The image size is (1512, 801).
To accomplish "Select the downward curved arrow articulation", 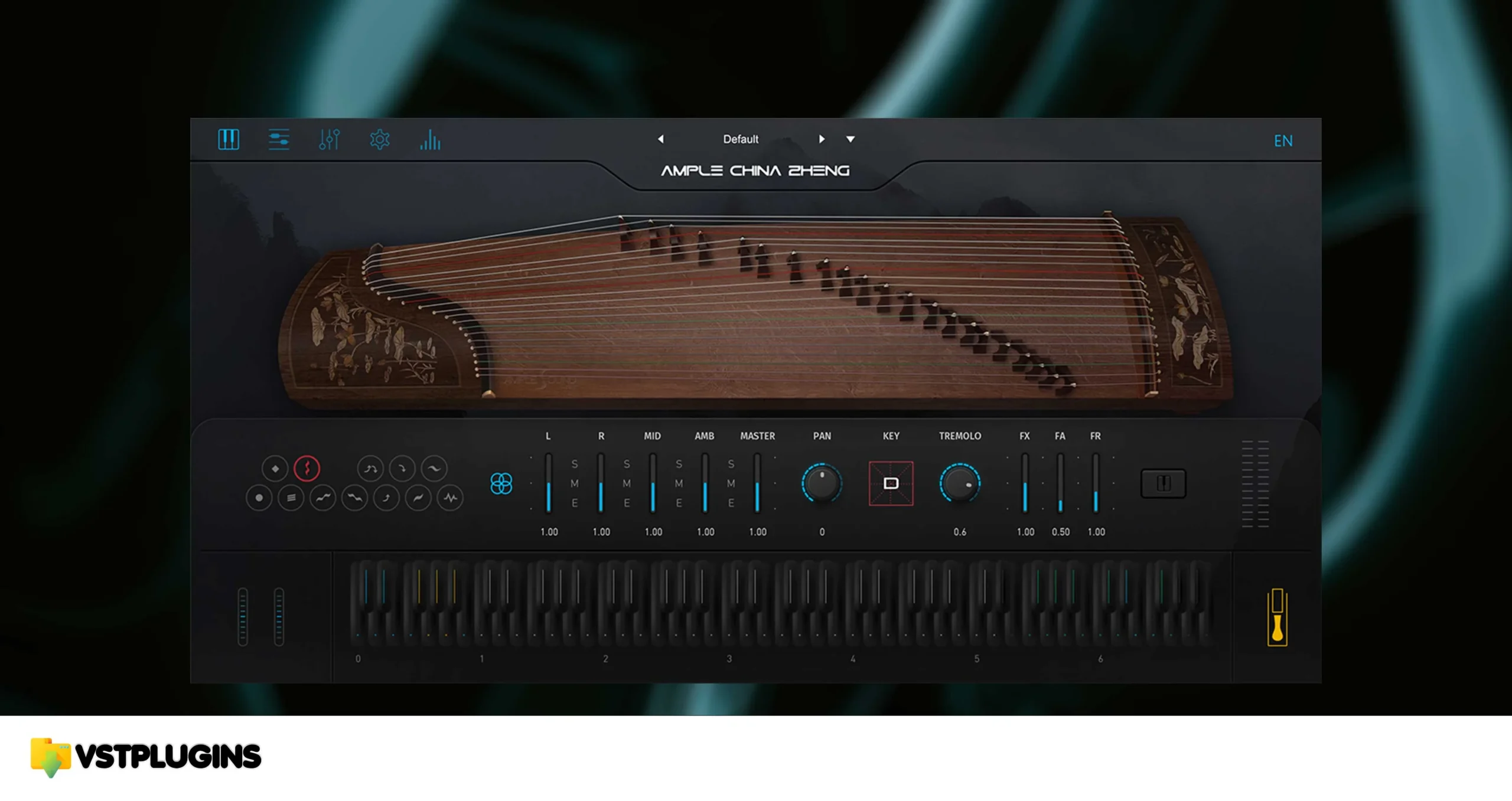I will click(x=402, y=469).
